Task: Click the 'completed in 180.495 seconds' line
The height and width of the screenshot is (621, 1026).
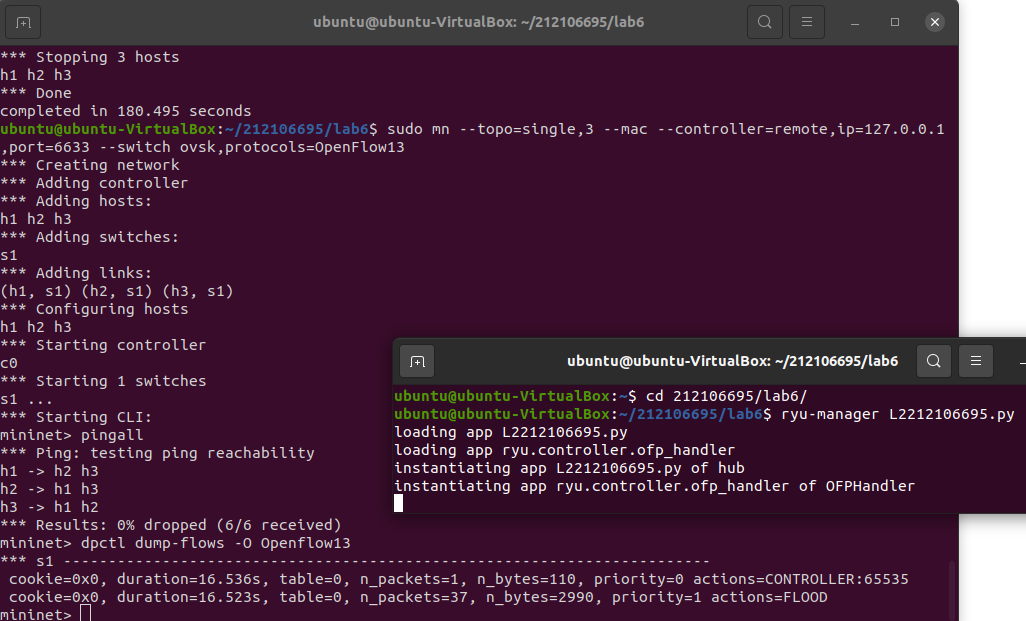Action: pos(126,111)
